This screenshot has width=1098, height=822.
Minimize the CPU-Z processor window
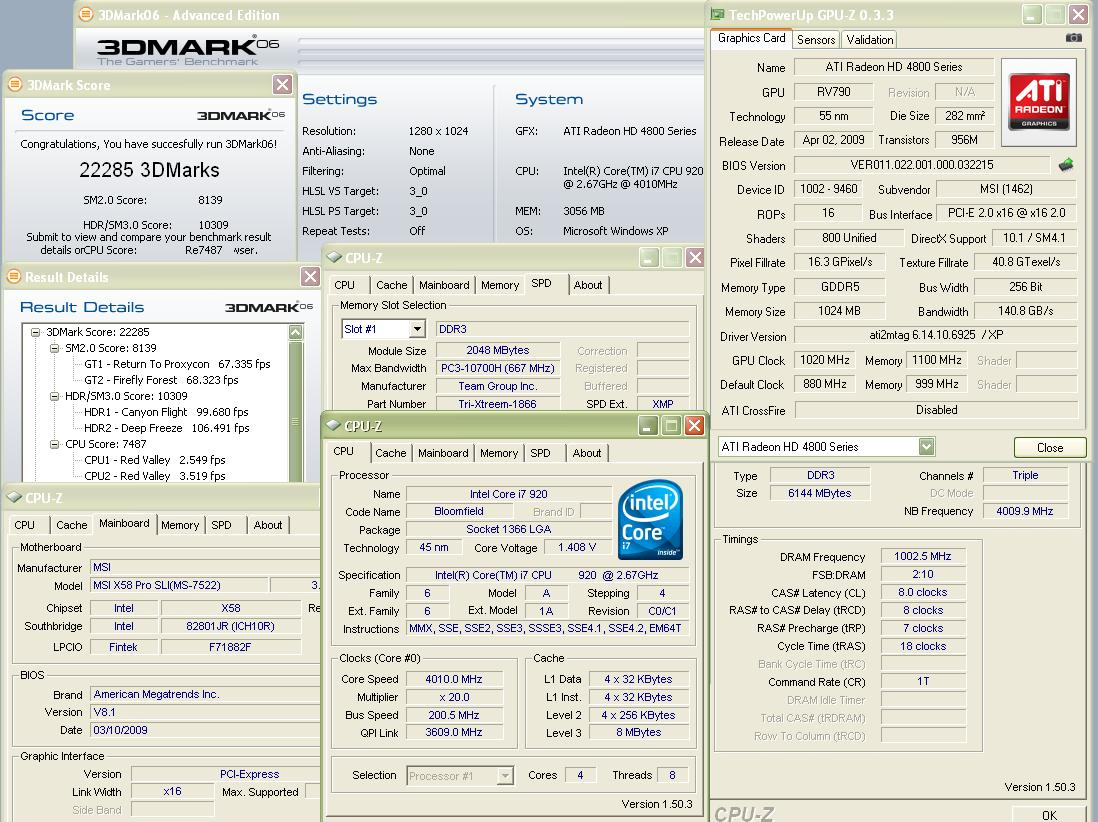(x=648, y=426)
